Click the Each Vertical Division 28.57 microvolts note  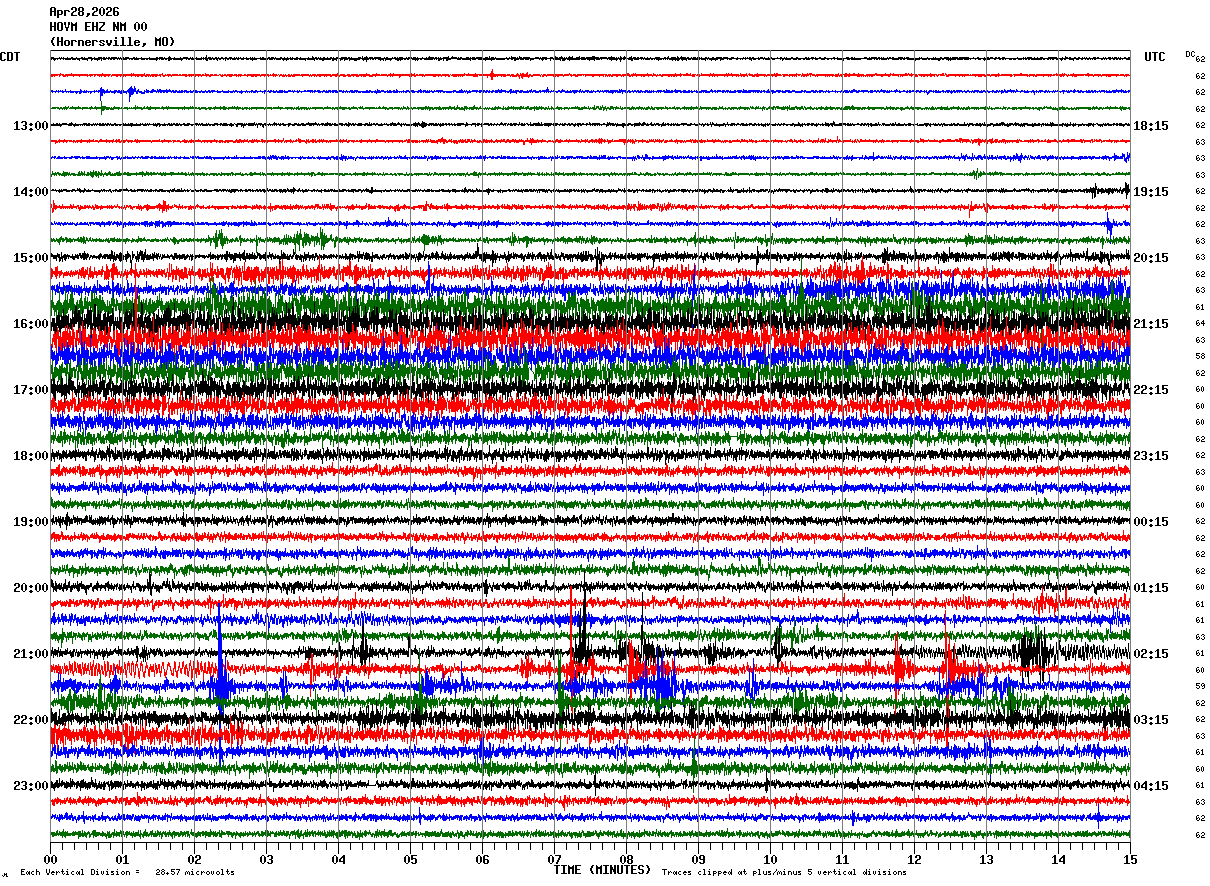point(127,872)
